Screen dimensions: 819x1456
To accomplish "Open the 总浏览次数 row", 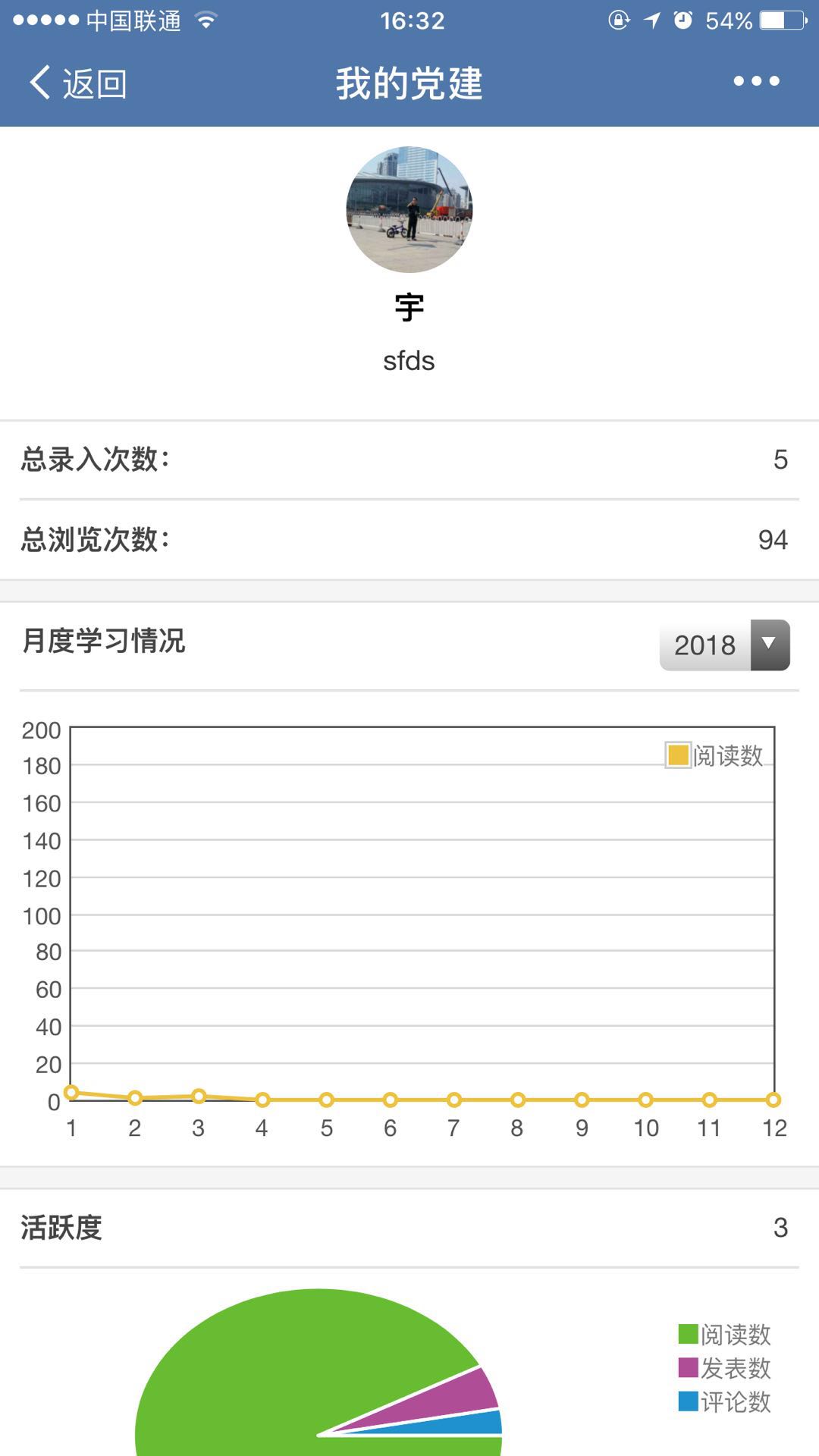I will click(409, 540).
